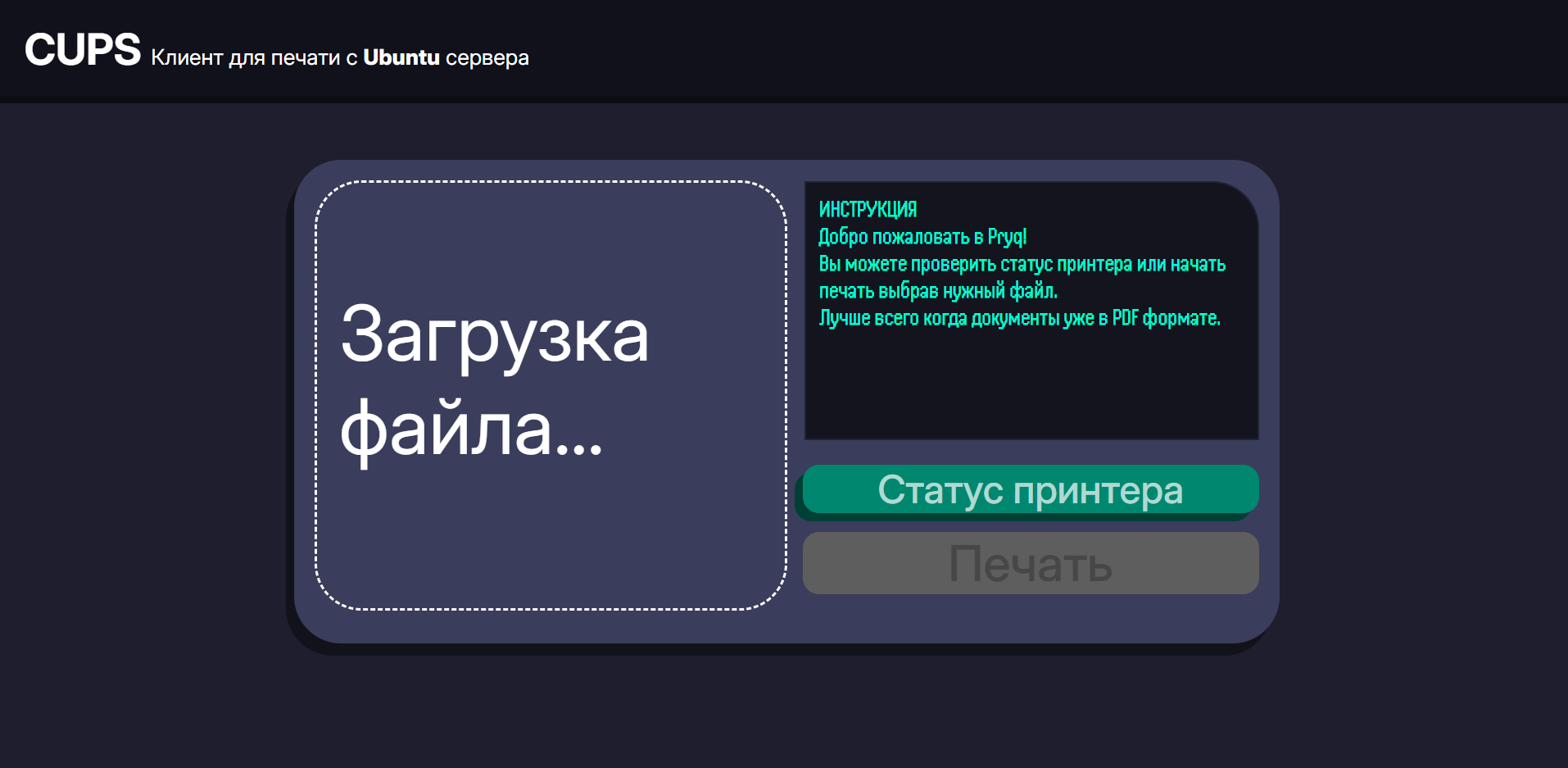Viewport: 1568px width, 768px height.
Task: Click the word "Клиент" in the header subtitle
Action: tap(187, 57)
